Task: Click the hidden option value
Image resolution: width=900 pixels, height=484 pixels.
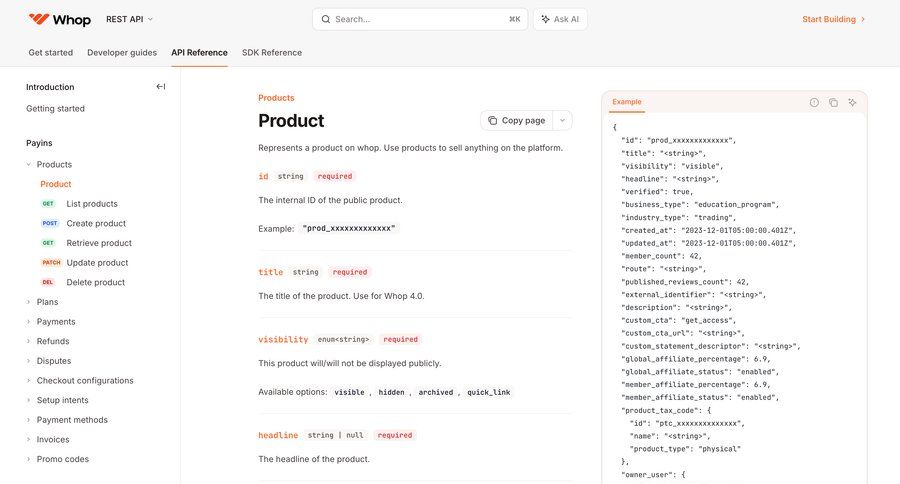Action: [391, 392]
